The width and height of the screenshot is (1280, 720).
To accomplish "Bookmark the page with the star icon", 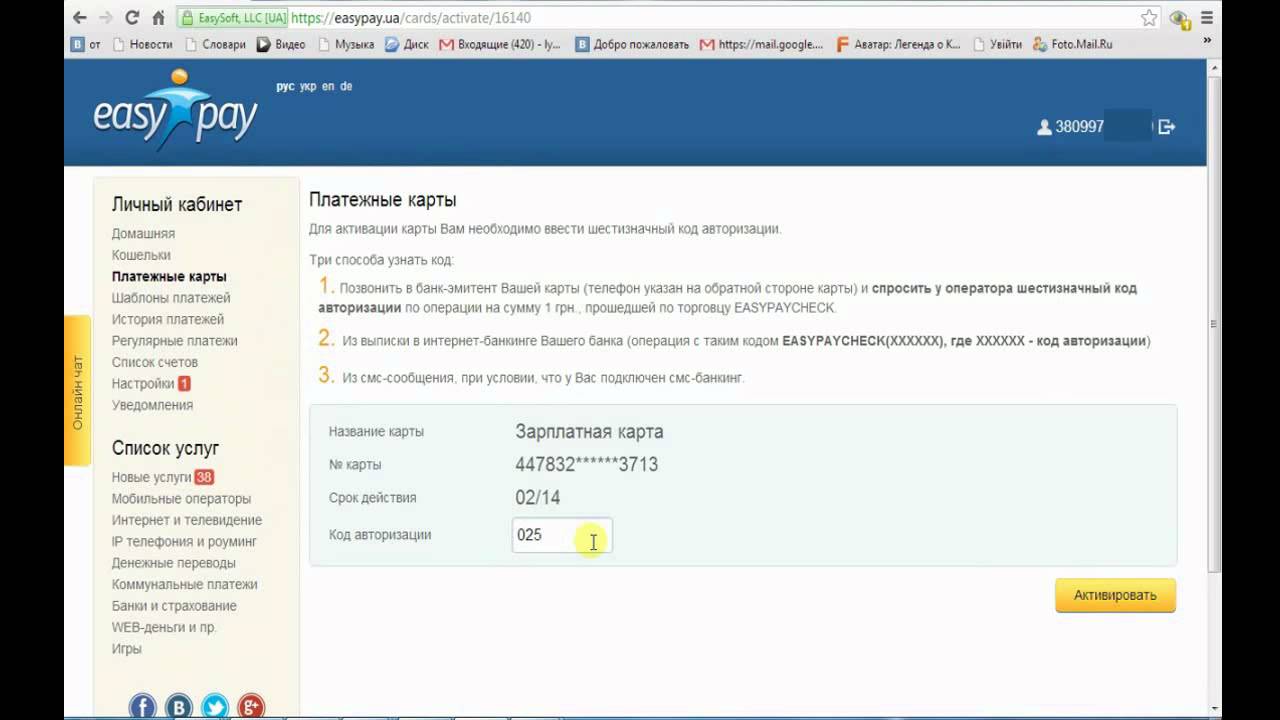I will coord(1149,18).
